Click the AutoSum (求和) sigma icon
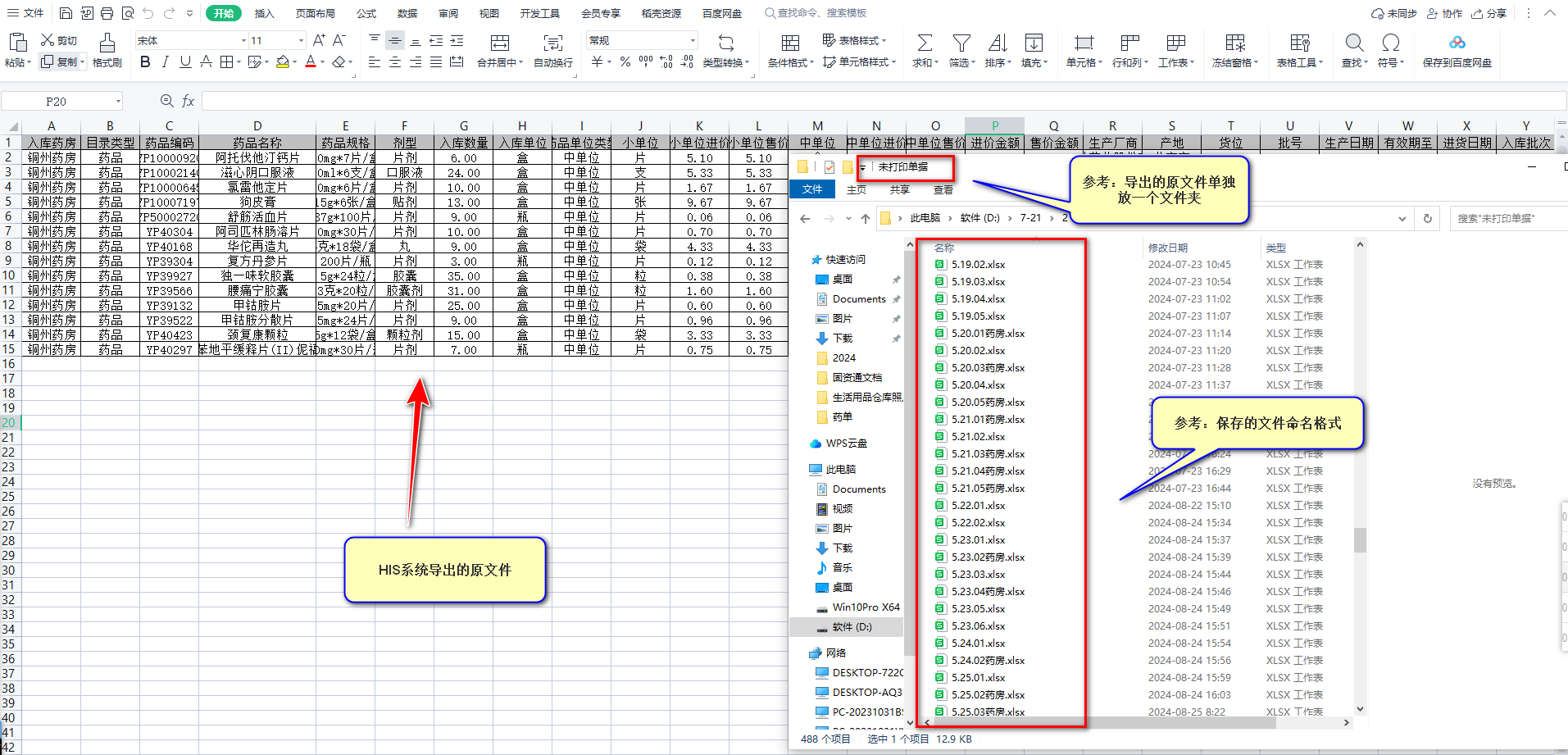Image resolution: width=1568 pixels, height=755 pixels. (925, 43)
